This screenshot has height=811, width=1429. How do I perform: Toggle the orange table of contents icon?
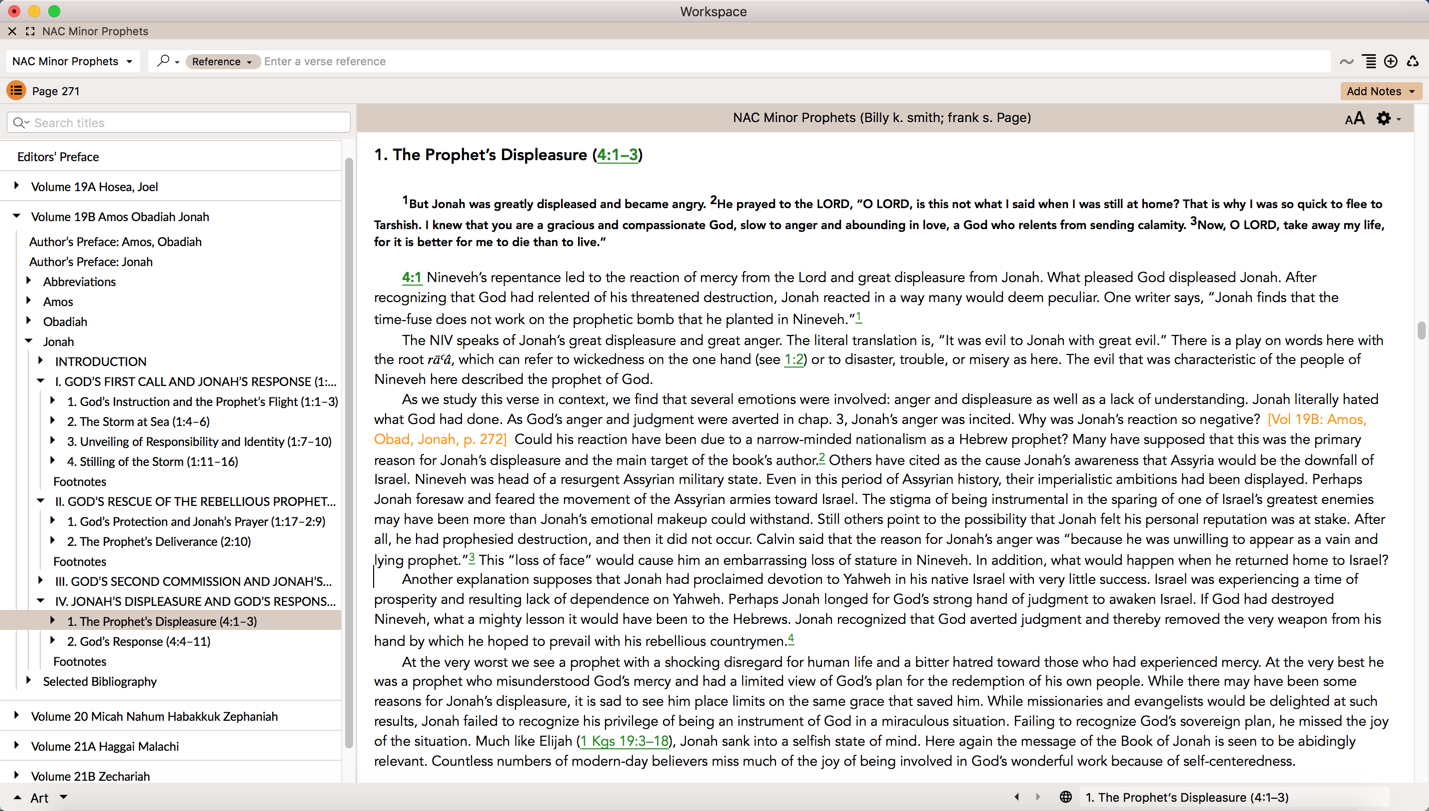pyautogui.click(x=16, y=91)
